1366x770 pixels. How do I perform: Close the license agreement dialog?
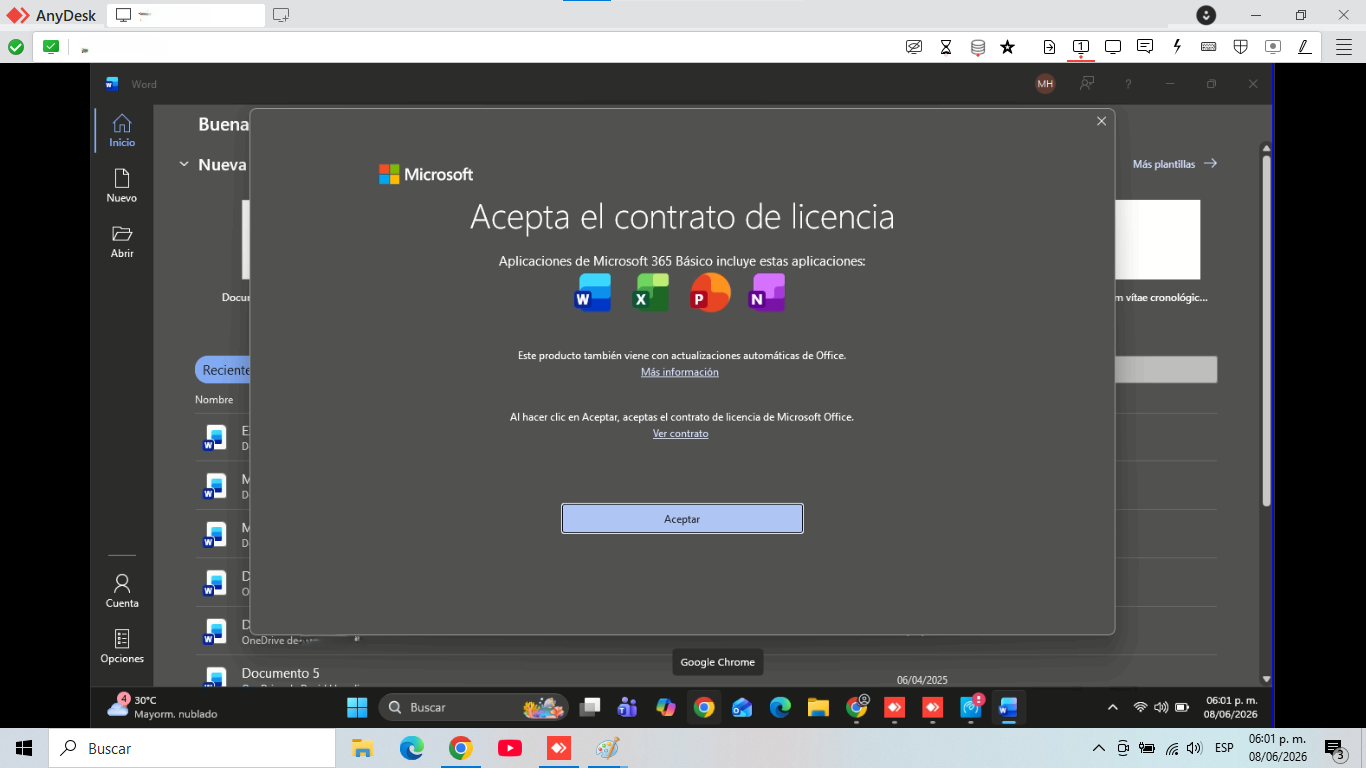(1101, 121)
